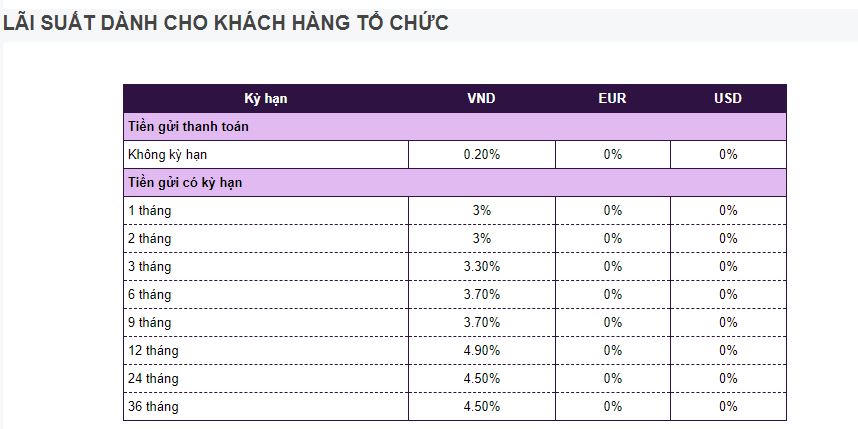Click the USD rate cell for 36 tháng
The height and width of the screenshot is (429, 858).
pyautogui.click(x=727, y=407)
